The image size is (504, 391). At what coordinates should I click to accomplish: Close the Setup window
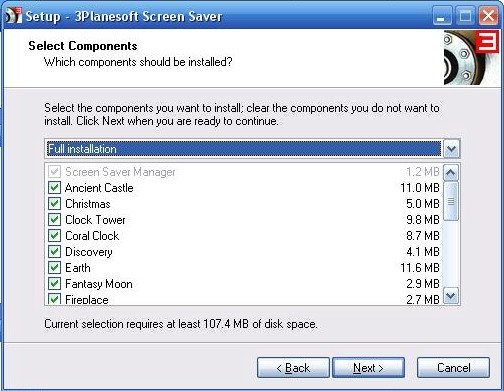pyautogui.click(x=488, y=16)
